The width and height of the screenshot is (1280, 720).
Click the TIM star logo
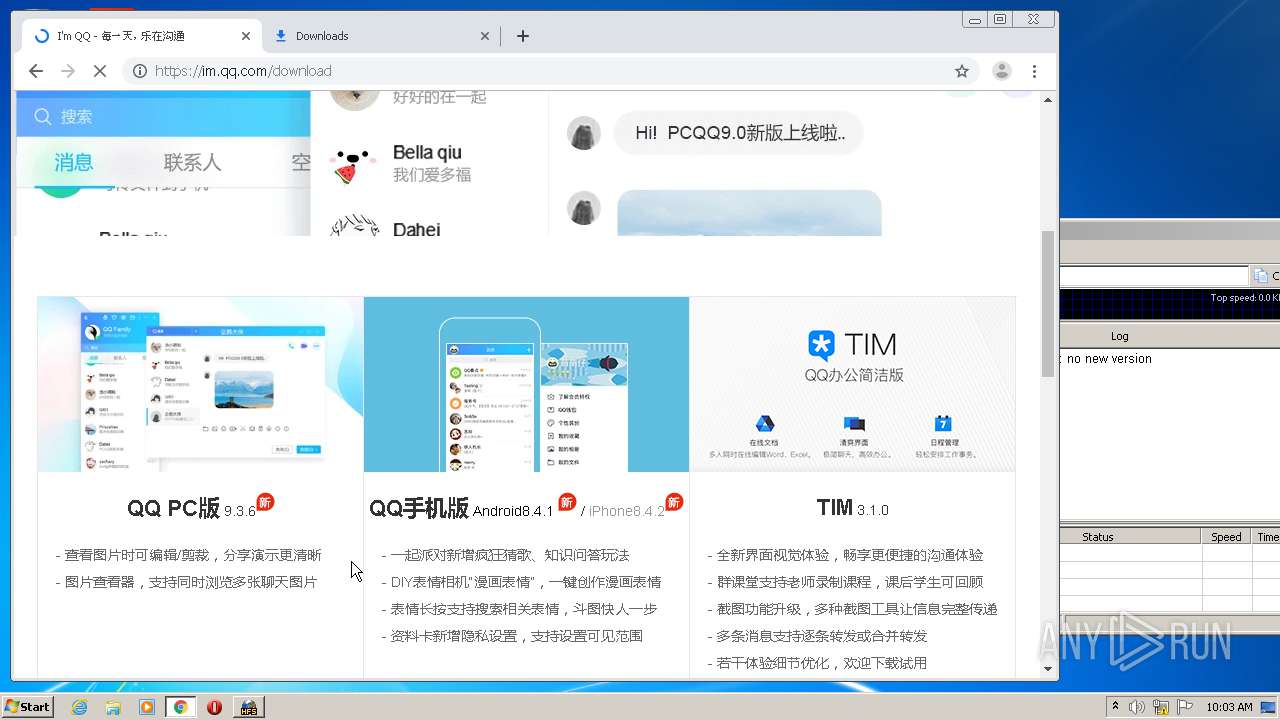tap(821, 345)
